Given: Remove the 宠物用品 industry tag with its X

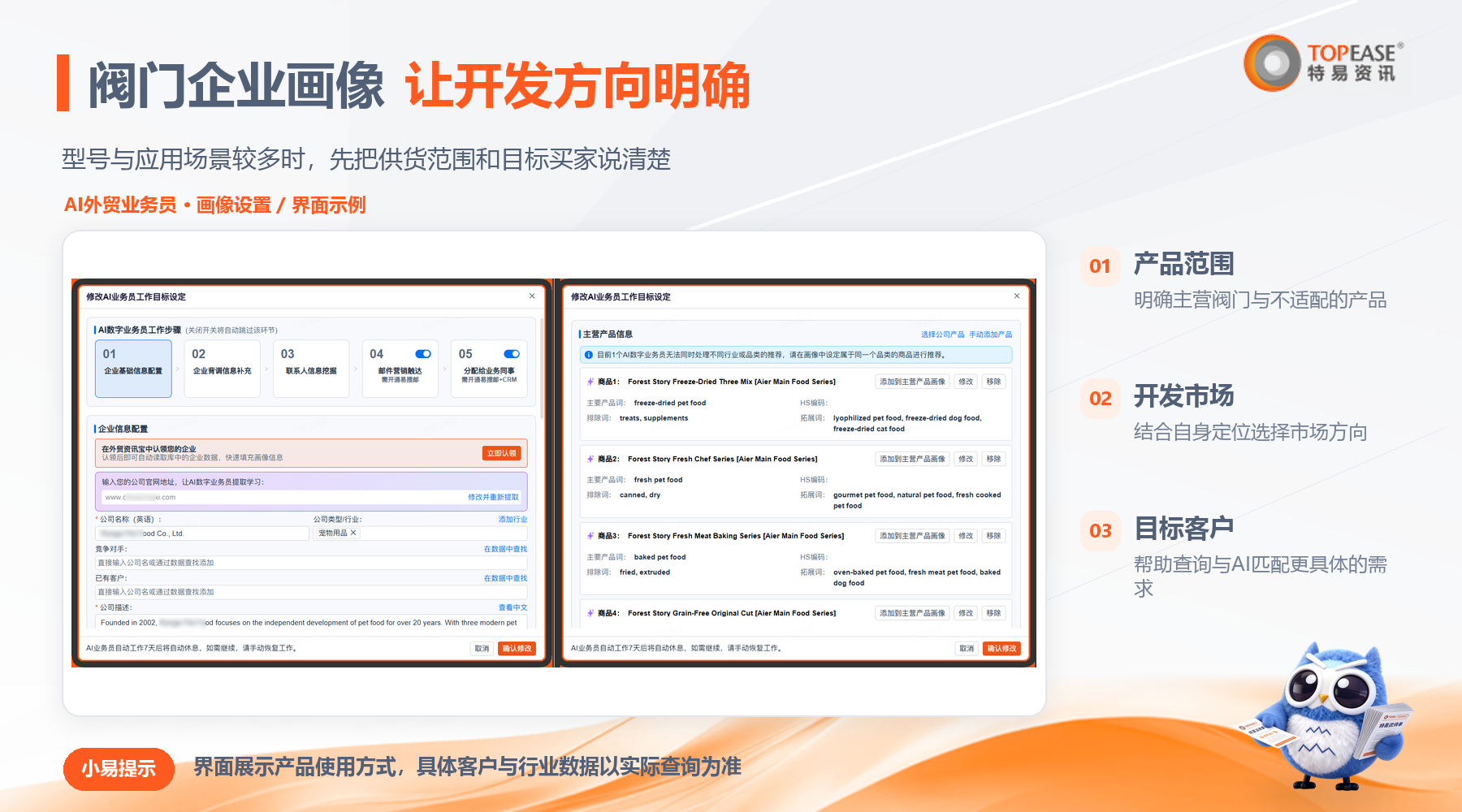Looking at the screenshot, I should click(353, 533).
